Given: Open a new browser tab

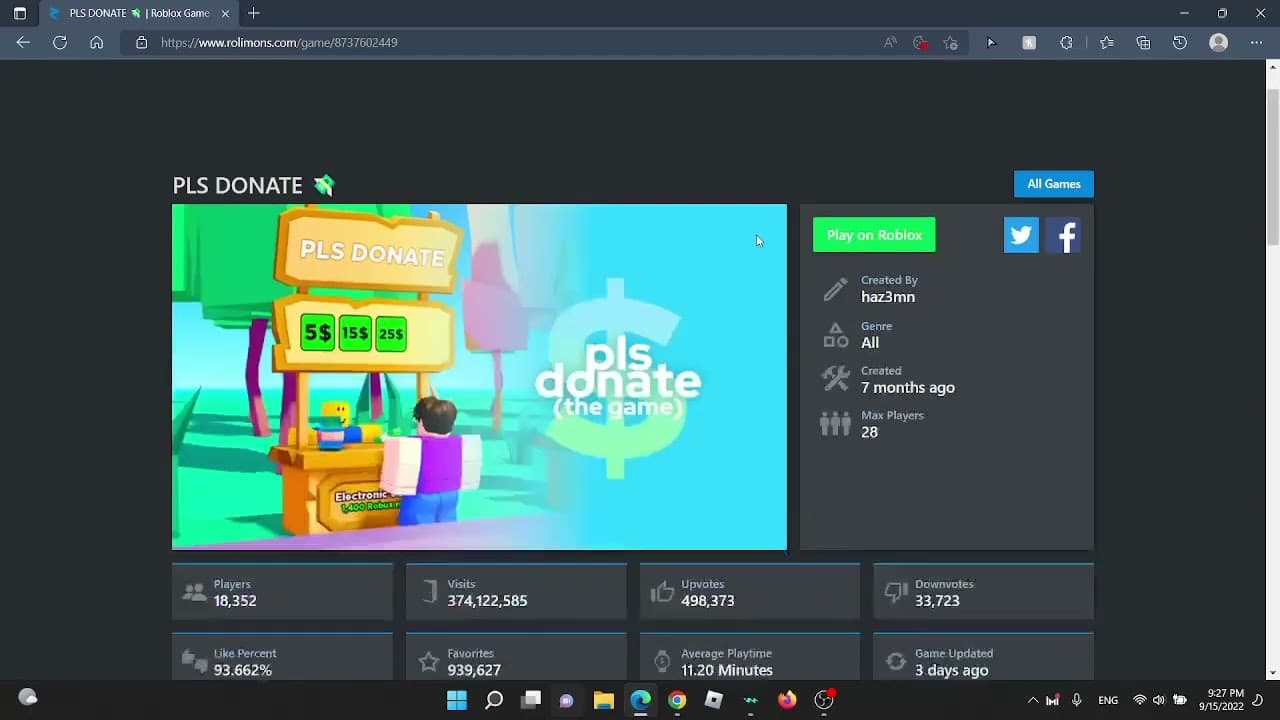Looking at the screenshot, I should click(x=253, y=14).
